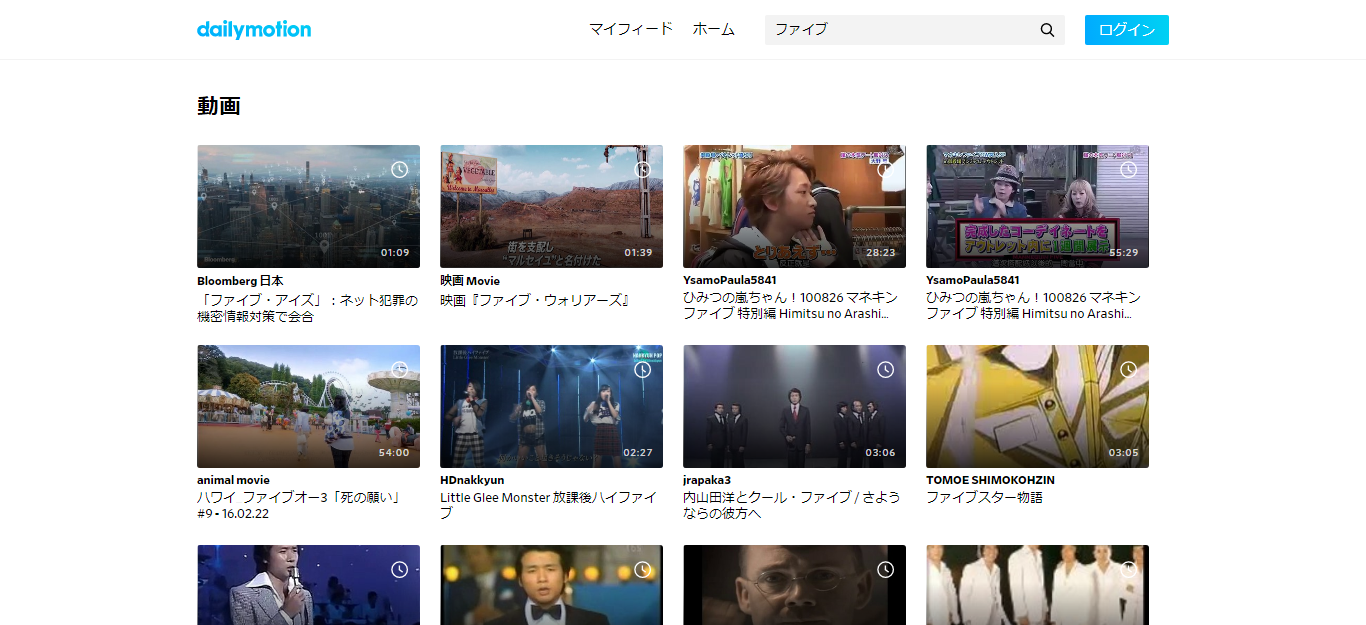
Task: Open the Little Glee Monster stage thumbnail
Action: (x=551, y=406)
